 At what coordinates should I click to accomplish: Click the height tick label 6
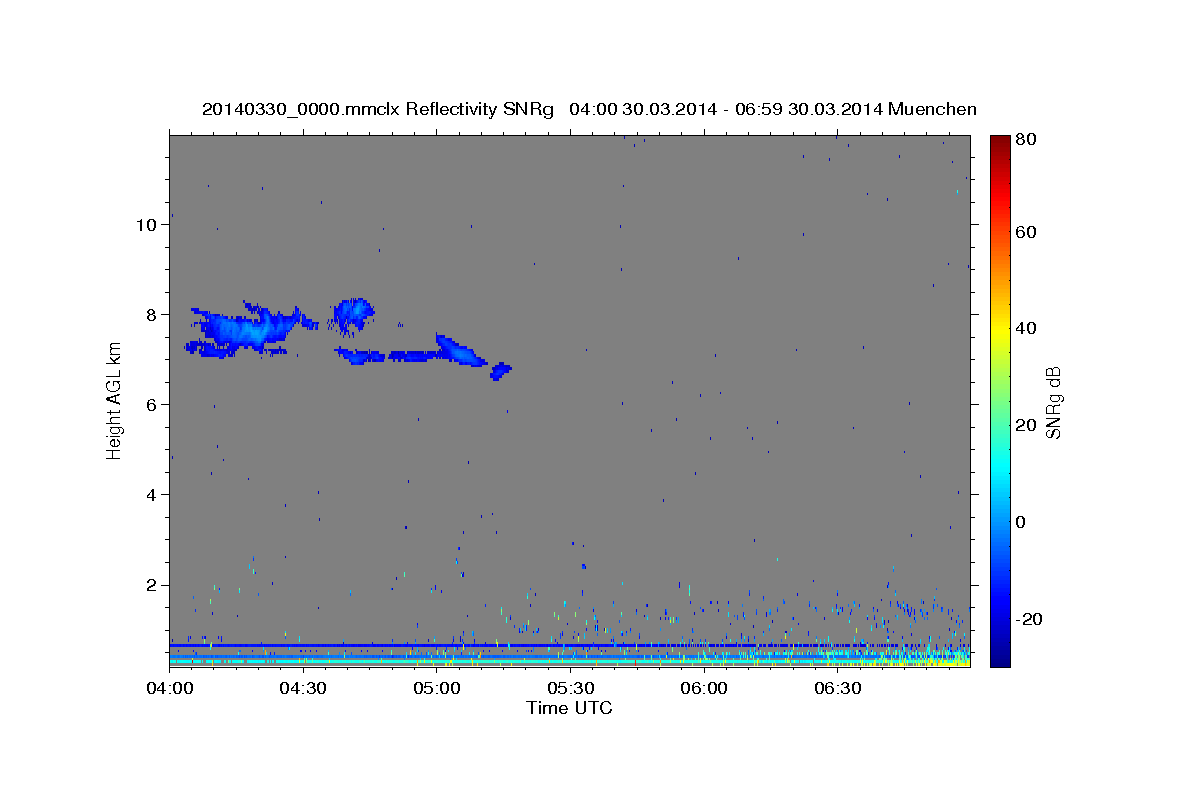coord(151,405)
